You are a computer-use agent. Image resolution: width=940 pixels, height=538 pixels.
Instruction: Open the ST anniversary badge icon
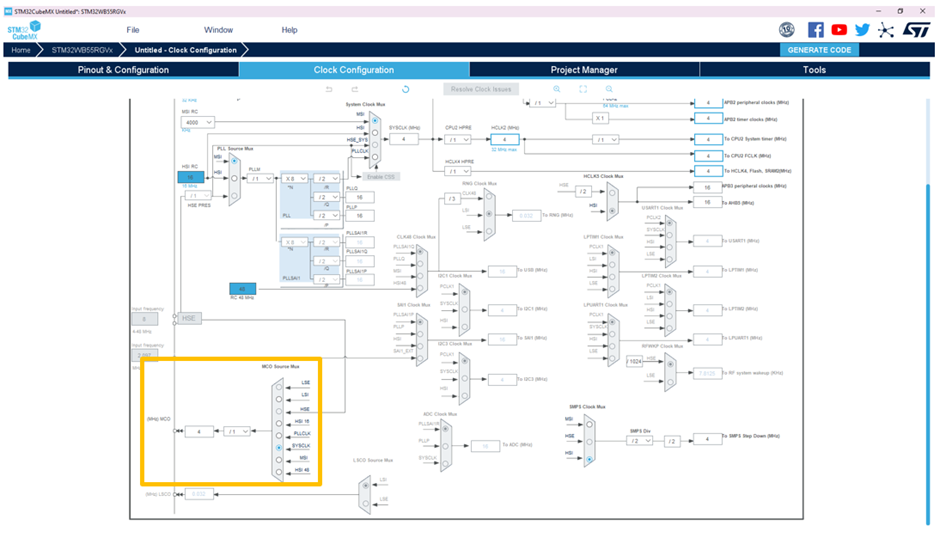coord(787,29)
